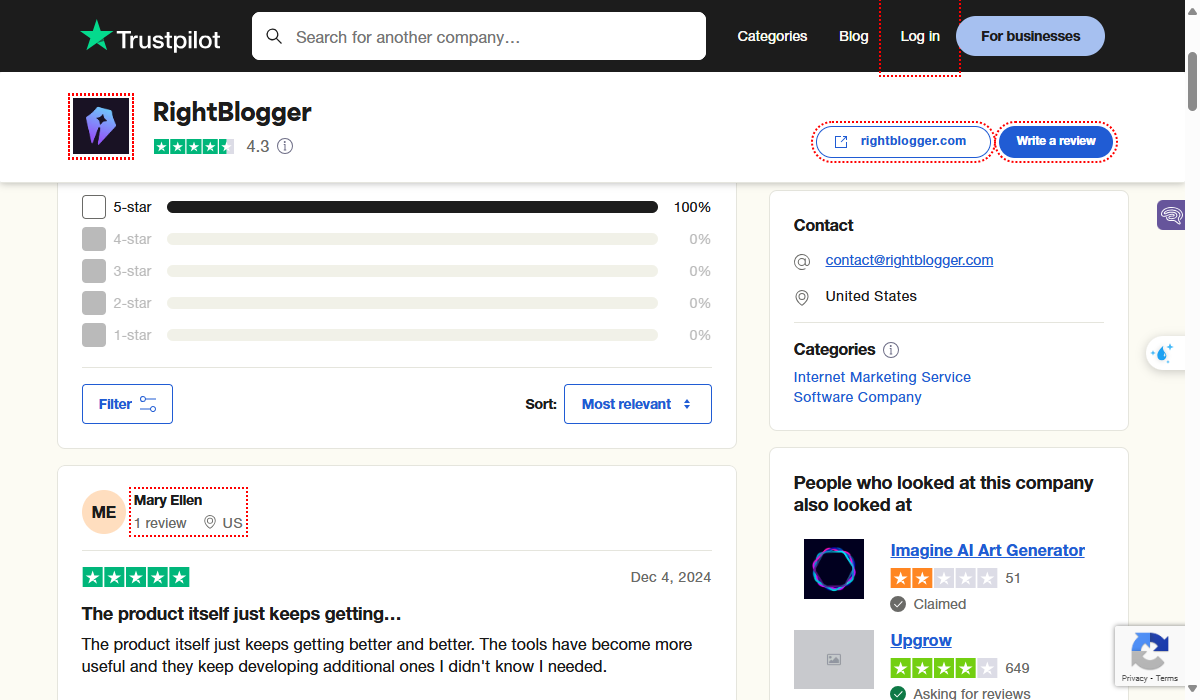Screen dimensions: 1200x700
Task: Open the purple brain extension icon
Action: click(1171, 215)
